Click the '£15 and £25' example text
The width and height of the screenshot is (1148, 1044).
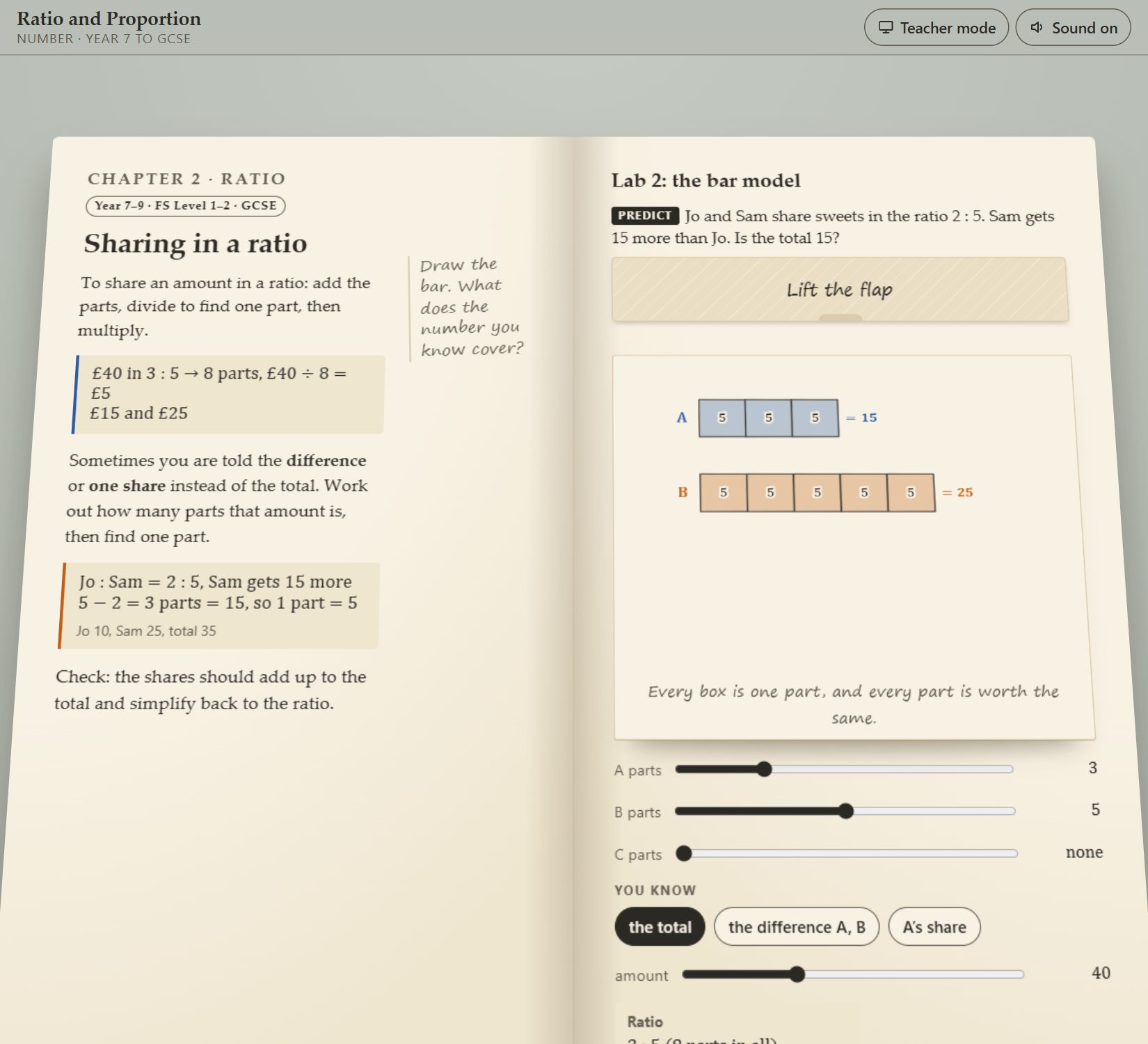click(x=138, y=413)
